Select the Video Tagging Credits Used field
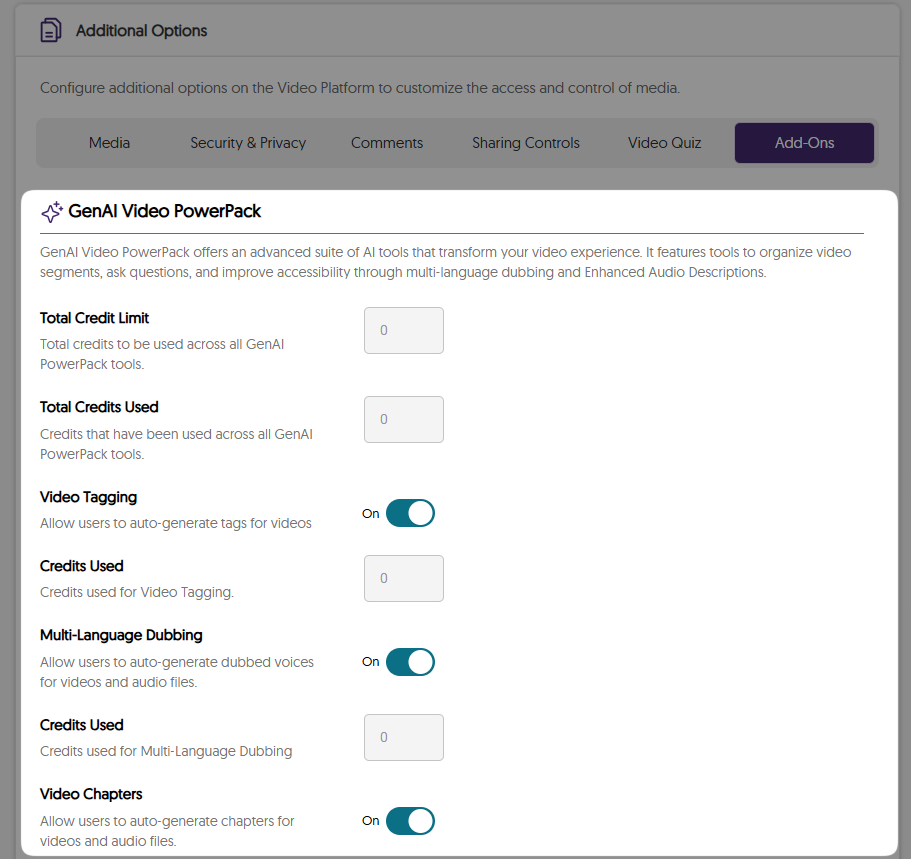This screenshot has height=859, width=911. click(x=403, y=578)
